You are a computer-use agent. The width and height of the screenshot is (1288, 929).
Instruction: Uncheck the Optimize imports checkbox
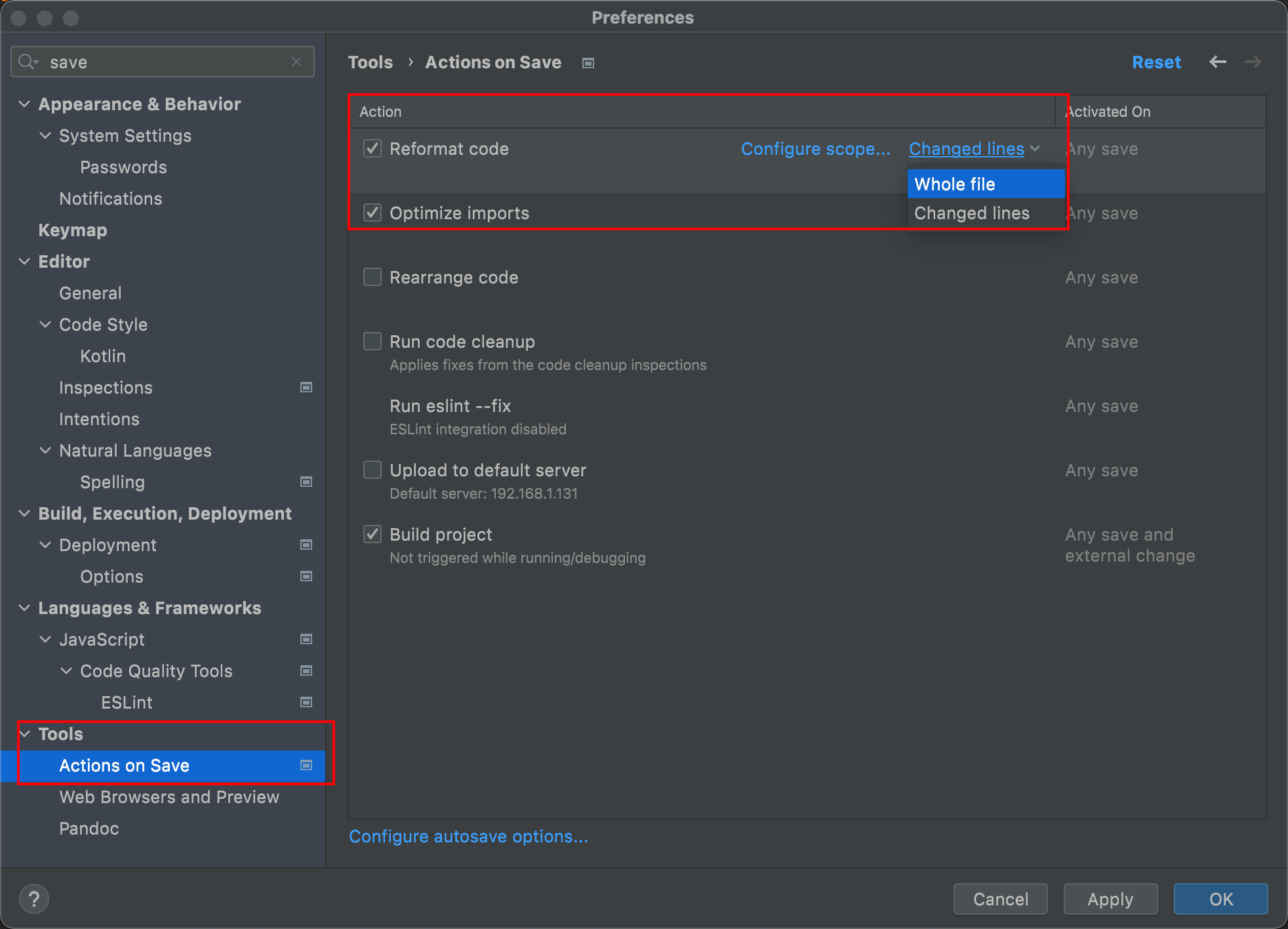(372, 213)
